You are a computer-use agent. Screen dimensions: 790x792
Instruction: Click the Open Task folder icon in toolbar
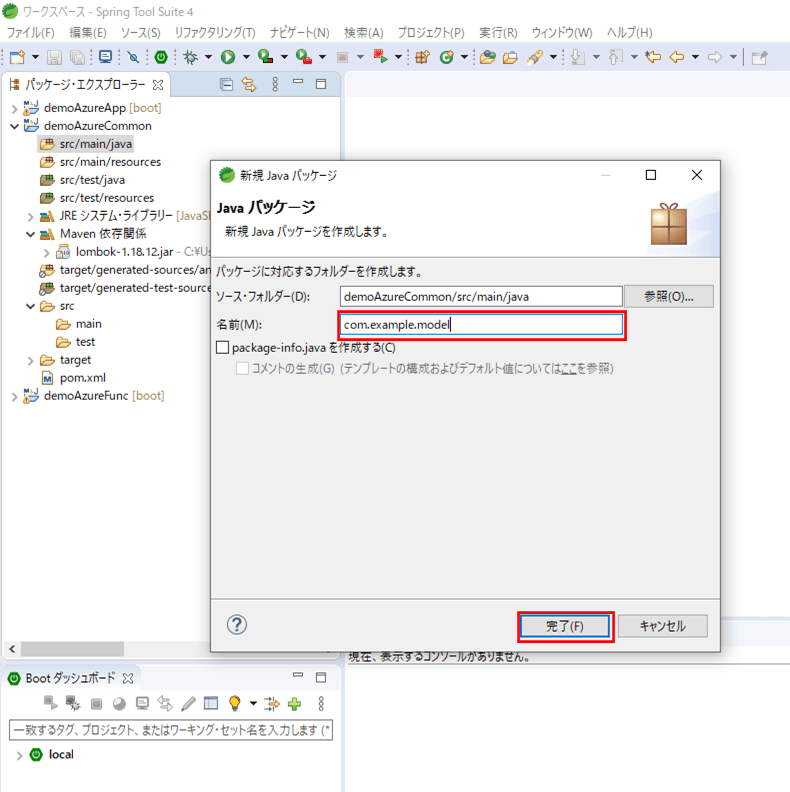(x=510, y=57)
